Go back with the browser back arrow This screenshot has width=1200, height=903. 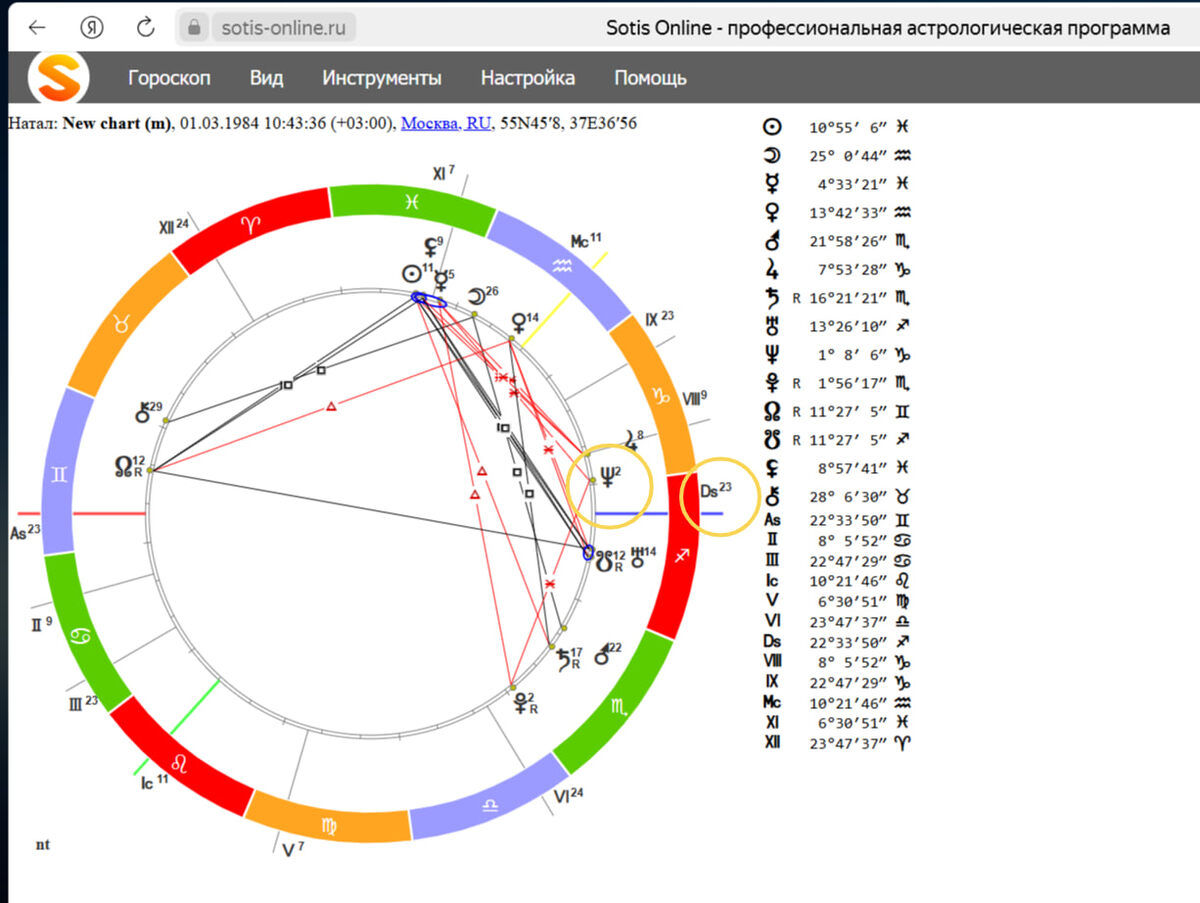[37, 27]
